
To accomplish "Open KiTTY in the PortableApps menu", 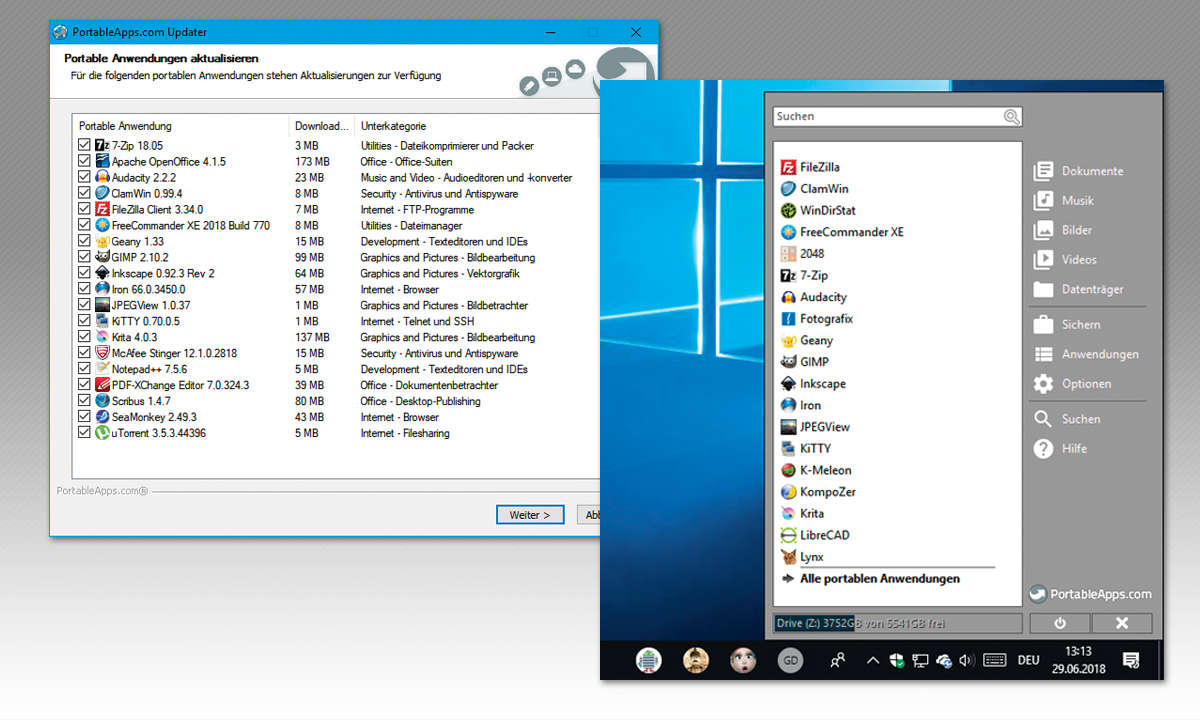I will point(805,449).
